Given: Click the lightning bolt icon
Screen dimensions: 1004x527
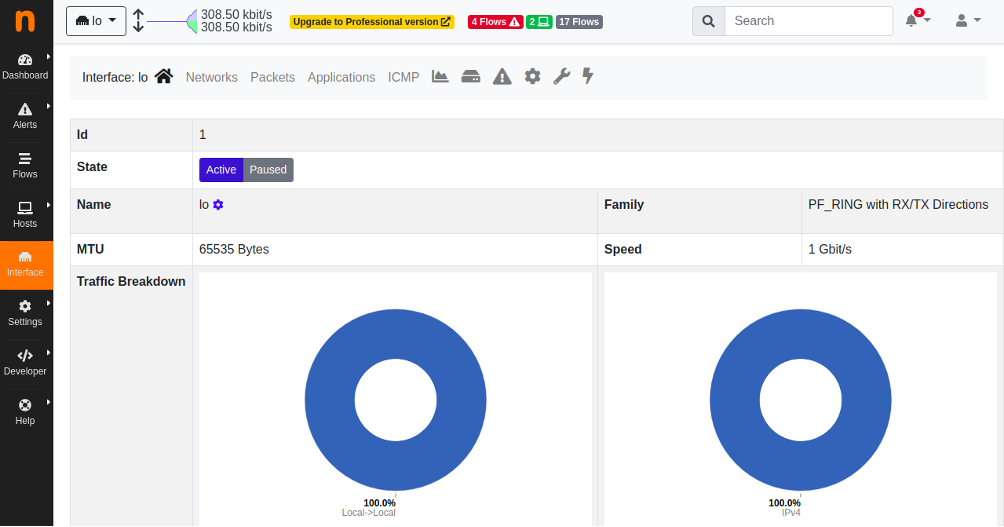Looking at the screenshot, I should 588,76.
